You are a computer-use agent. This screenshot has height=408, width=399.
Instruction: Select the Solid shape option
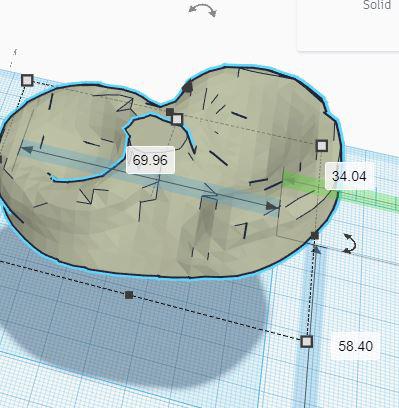pos(377,5)
